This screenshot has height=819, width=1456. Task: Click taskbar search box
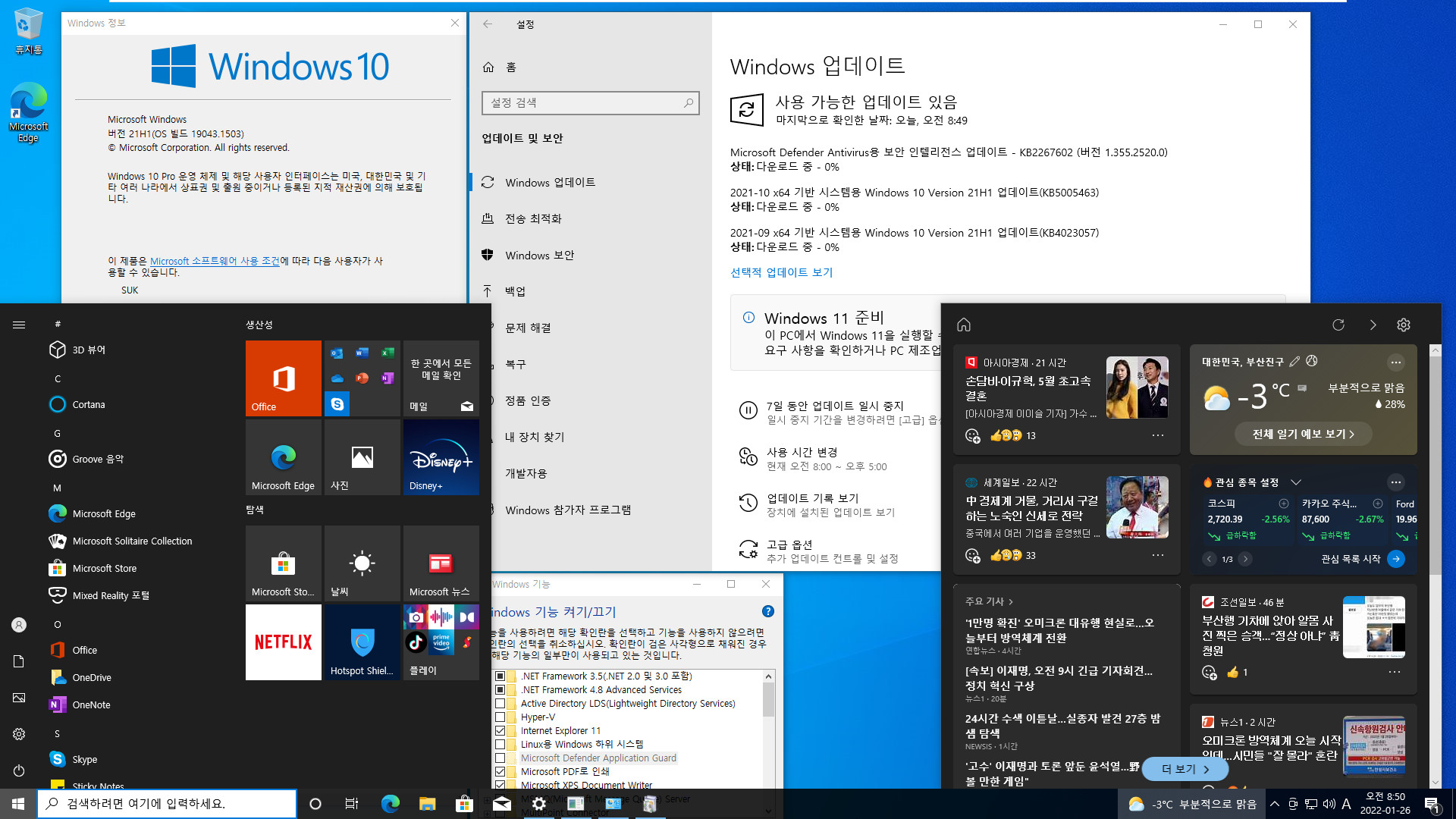tap(167, 804)
